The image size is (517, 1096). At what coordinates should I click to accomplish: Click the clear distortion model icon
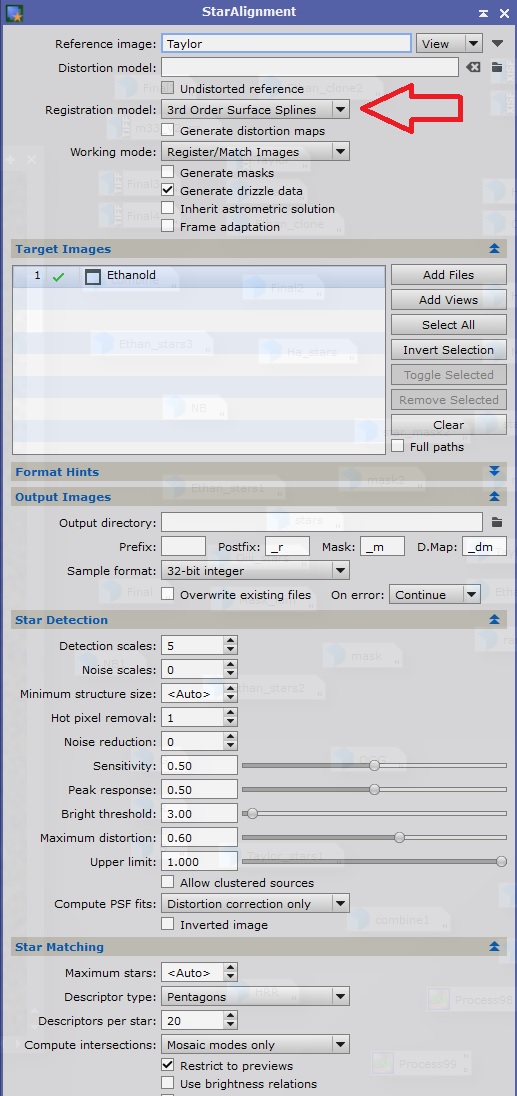pyautogui.click(x=473, y=67)
